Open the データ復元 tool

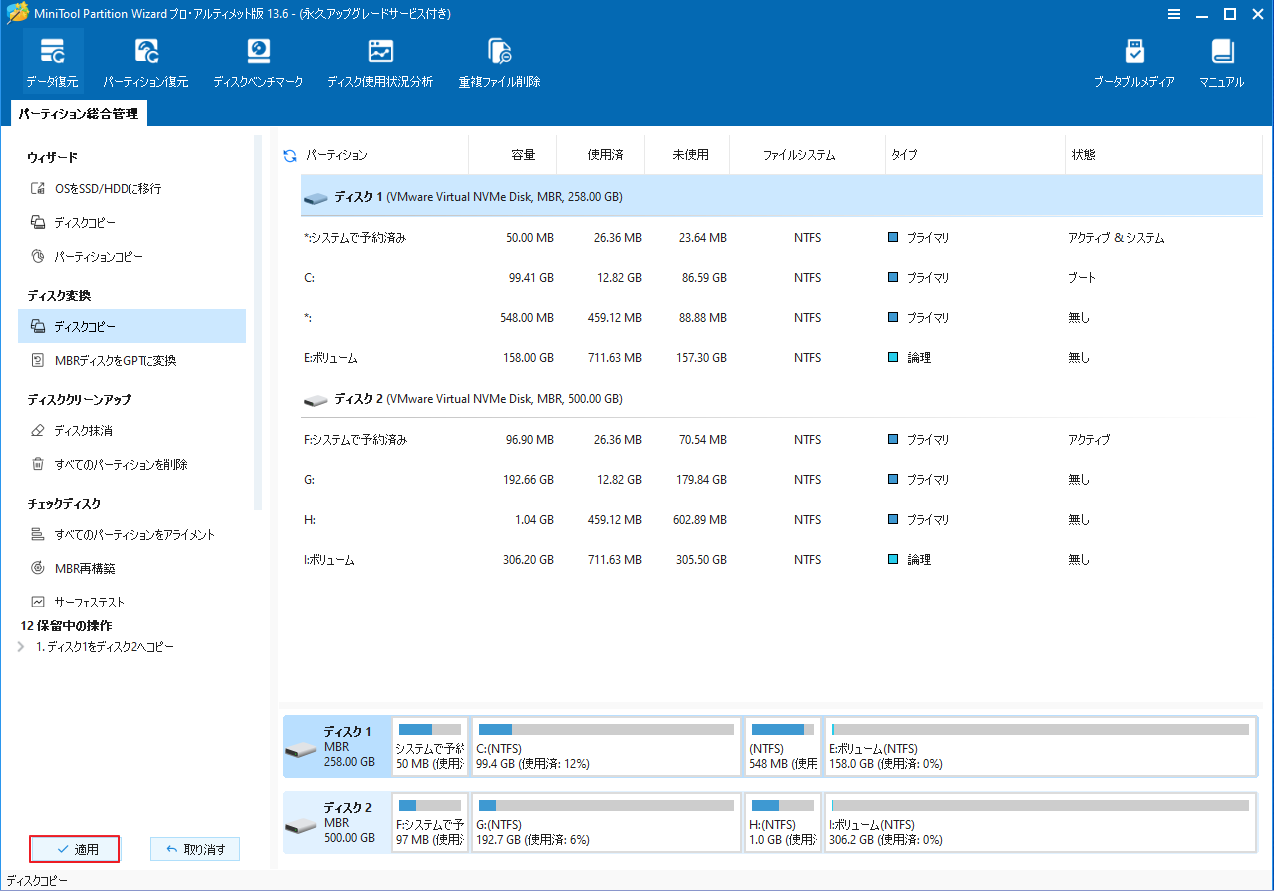(52, 62)
